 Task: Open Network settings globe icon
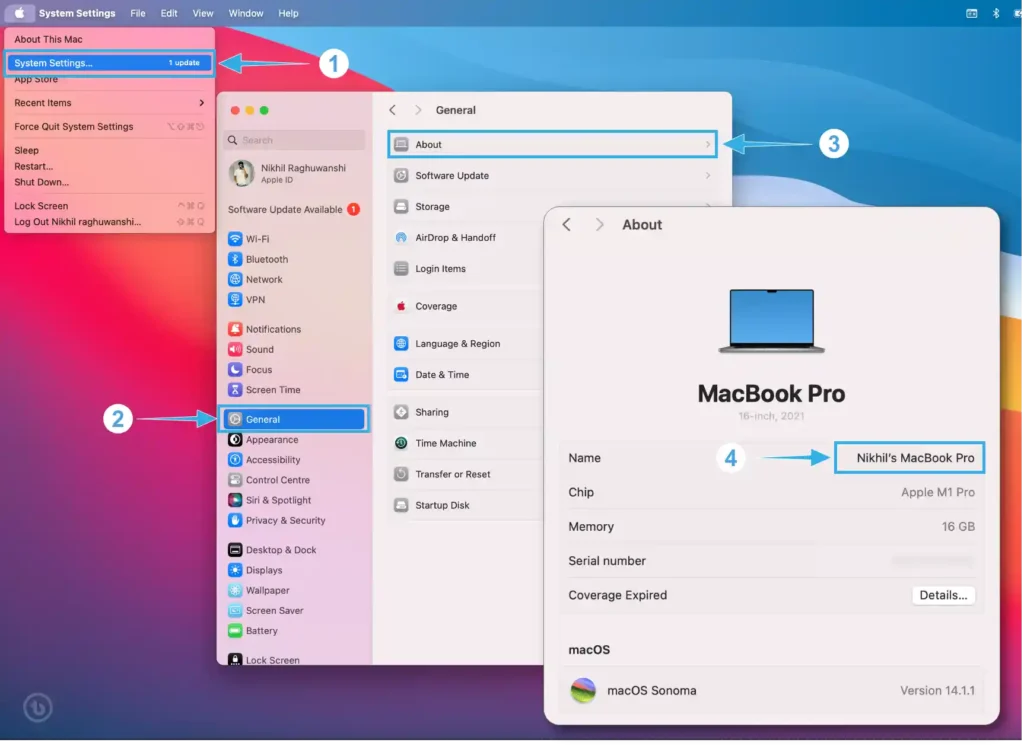click(235, 279)
